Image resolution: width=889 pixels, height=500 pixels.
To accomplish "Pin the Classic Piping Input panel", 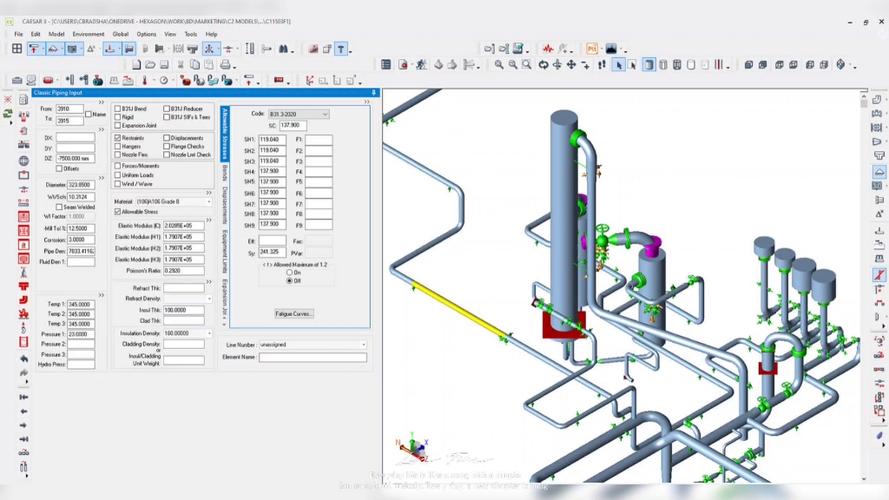I will (374, 92).
